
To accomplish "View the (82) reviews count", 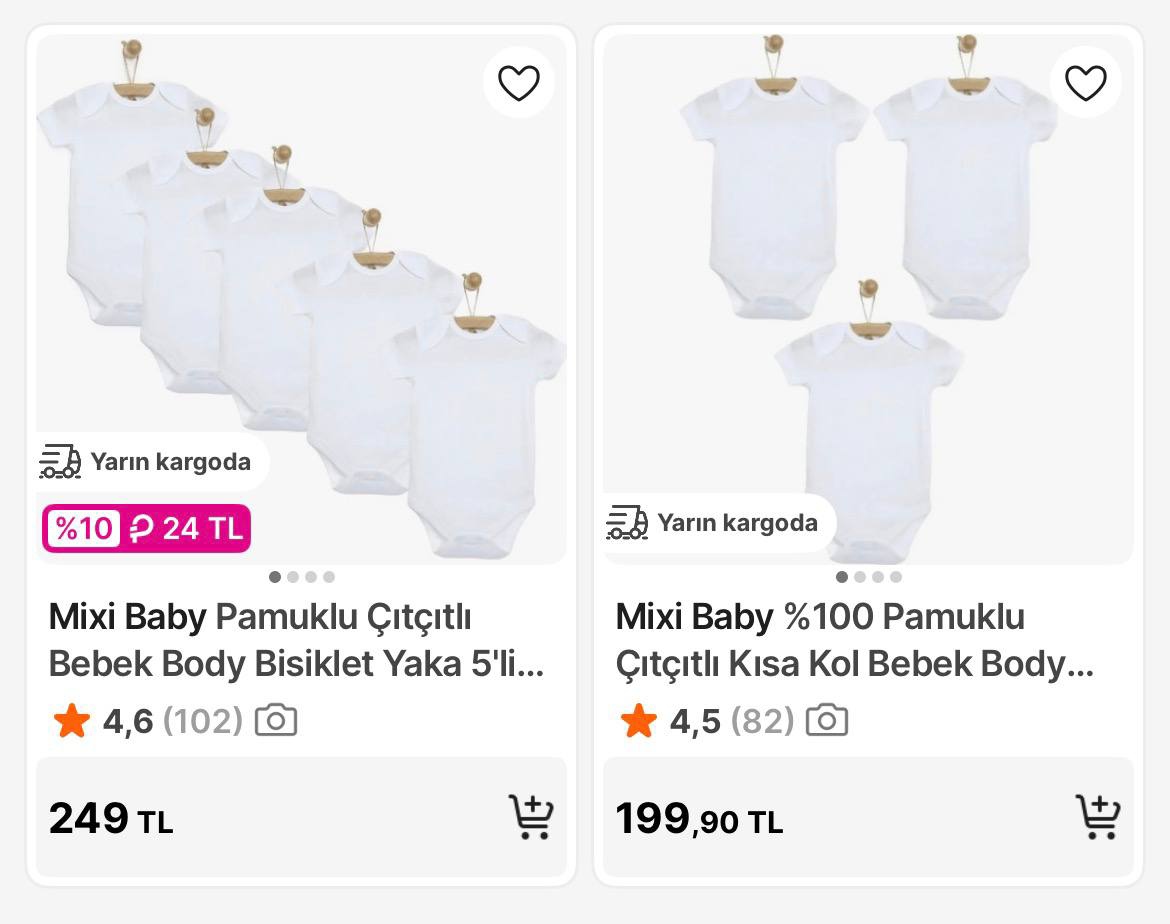I will click(x=762, y=720).
